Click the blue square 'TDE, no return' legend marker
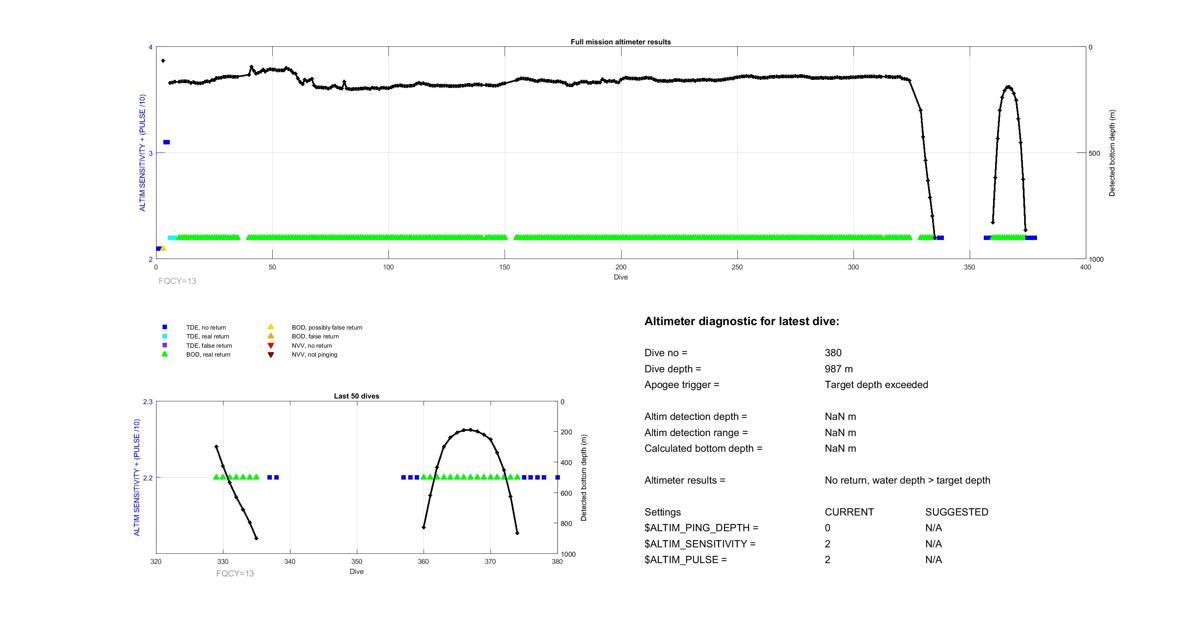This screenshot has height=622, width=1200. [165, 327]
